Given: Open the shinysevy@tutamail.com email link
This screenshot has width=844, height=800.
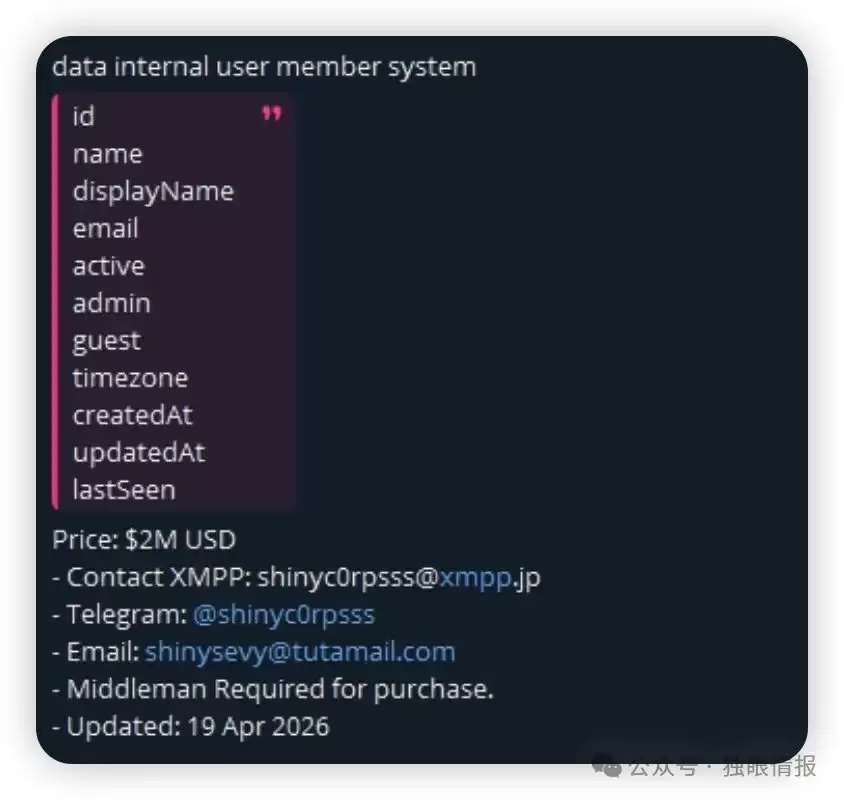Looking at the screenshot, I should 300,652.
